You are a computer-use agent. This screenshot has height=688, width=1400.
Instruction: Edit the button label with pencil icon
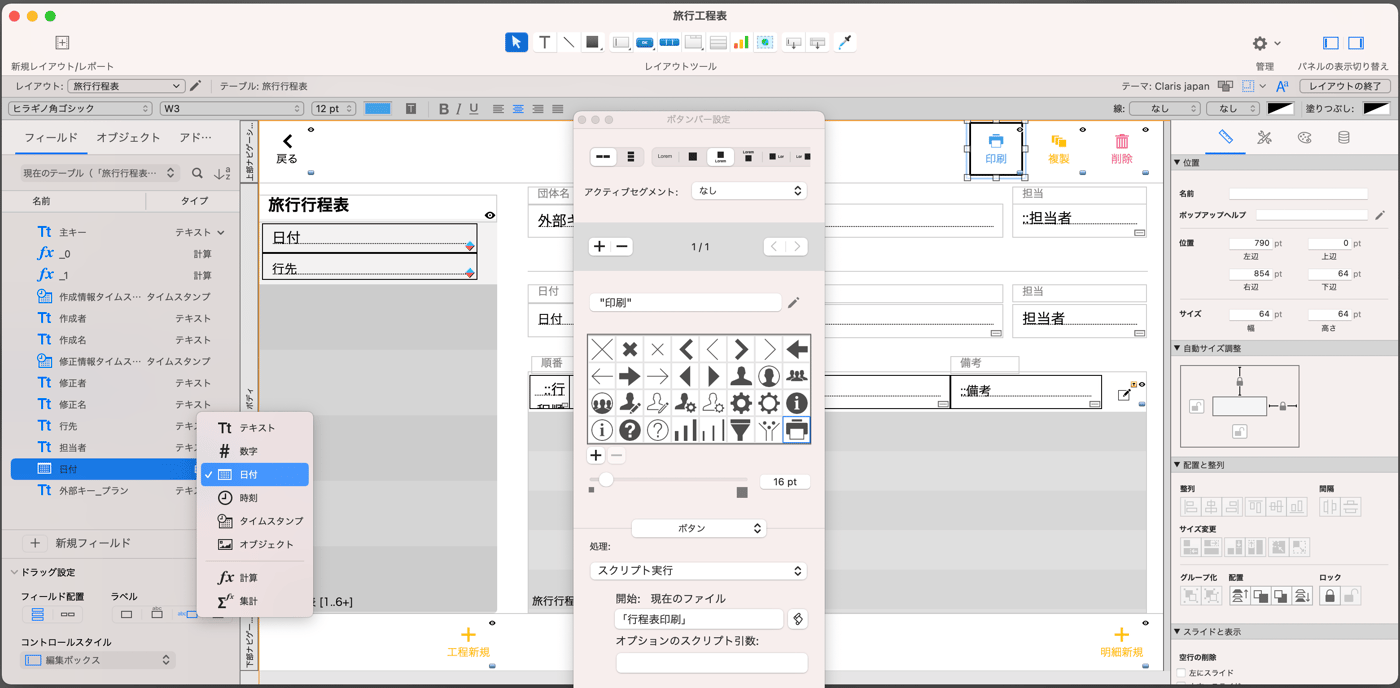pos(793,302)
